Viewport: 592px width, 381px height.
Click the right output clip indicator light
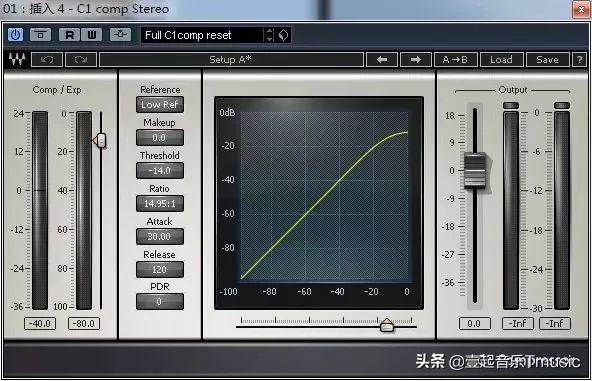click(x=562, y=105)
